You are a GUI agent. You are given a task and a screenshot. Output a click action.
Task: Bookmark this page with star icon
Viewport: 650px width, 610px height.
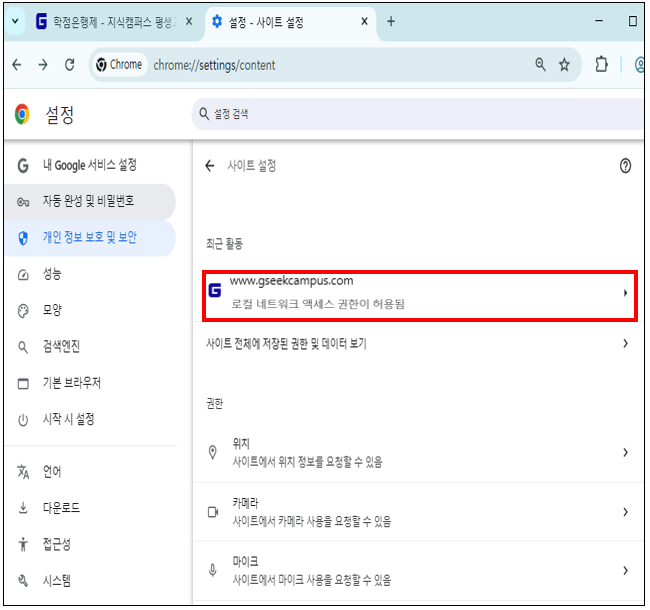pyautogui.click(x=565, y=65)
